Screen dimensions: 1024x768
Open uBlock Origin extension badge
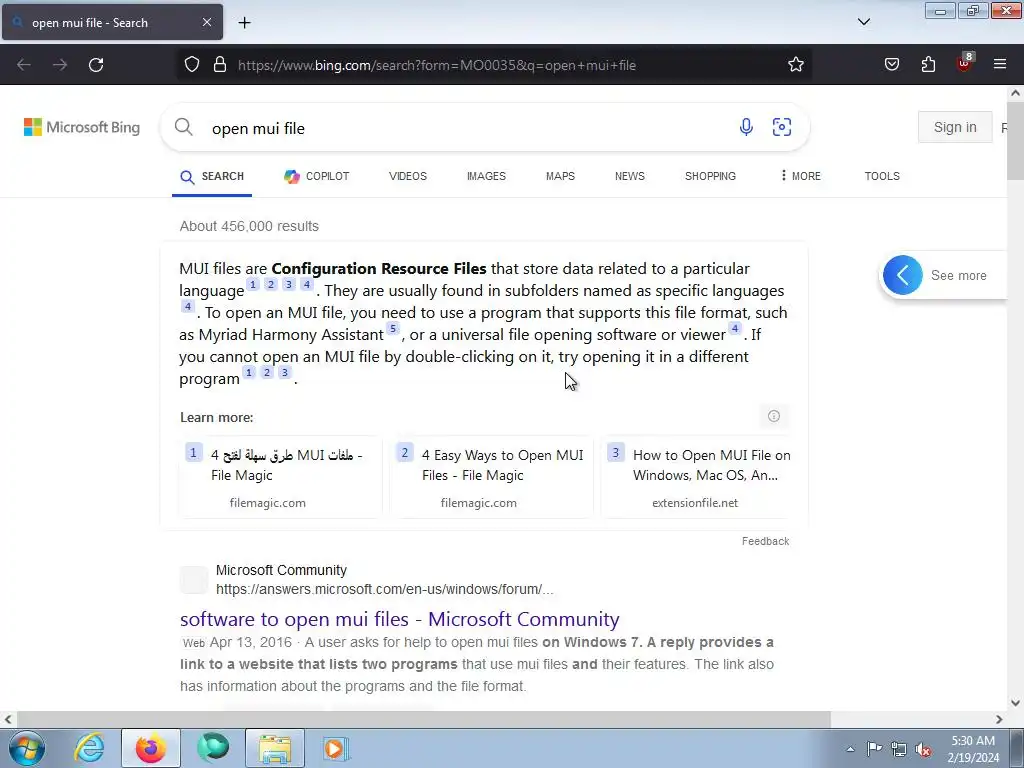point(965,63)
